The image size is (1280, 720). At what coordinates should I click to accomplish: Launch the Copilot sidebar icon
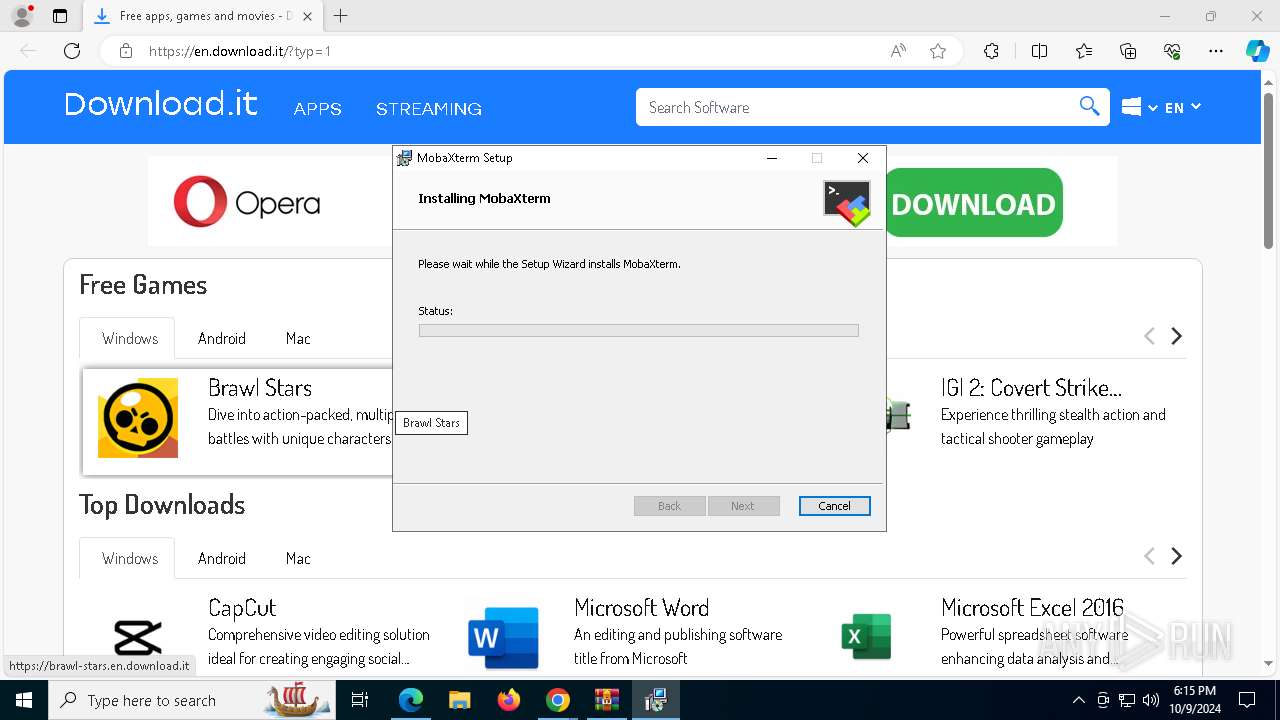1257,51
